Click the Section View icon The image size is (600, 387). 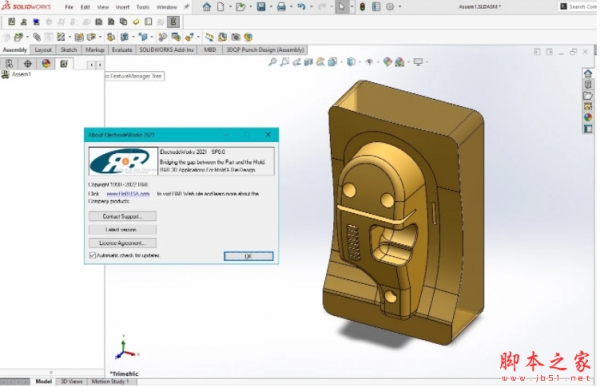pyautogui.click(x=308, y=62)
